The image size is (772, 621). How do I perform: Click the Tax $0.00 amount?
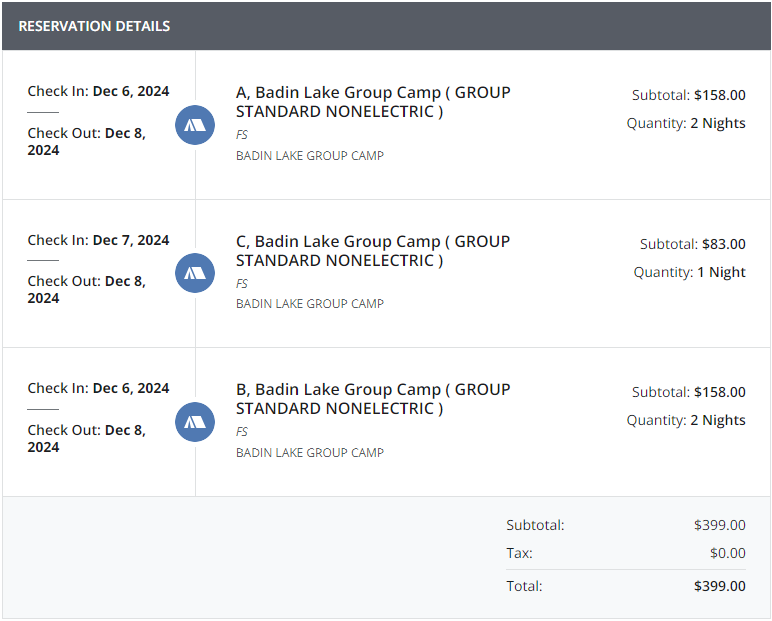point(727,553)
